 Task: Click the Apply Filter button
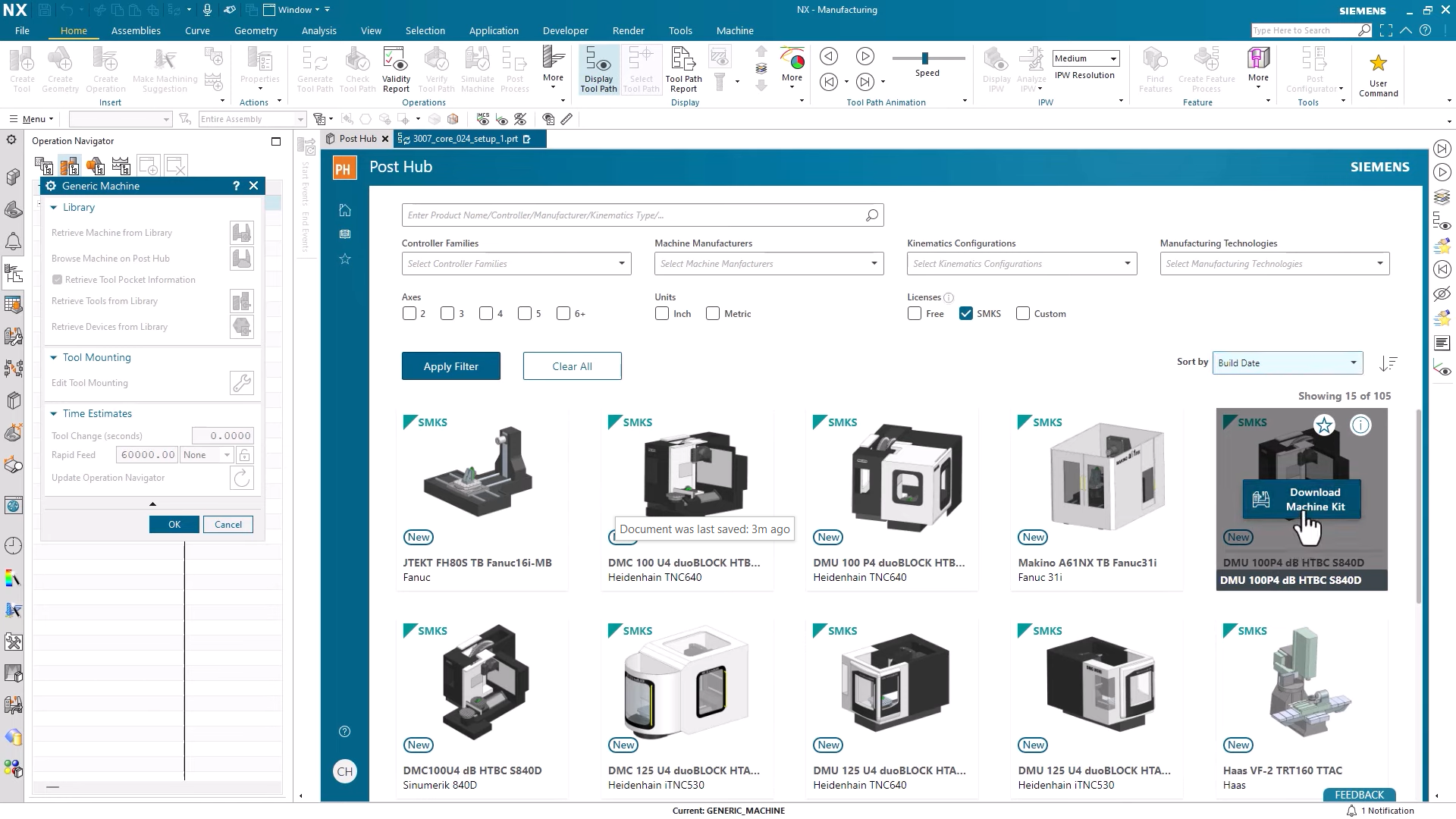point(450,366)
